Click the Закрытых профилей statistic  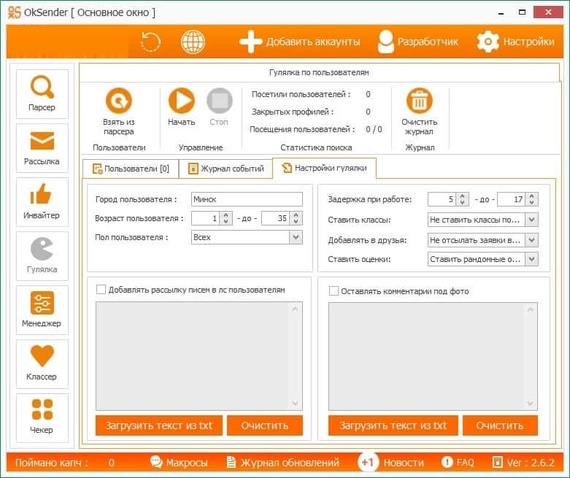tap(311, 112)
